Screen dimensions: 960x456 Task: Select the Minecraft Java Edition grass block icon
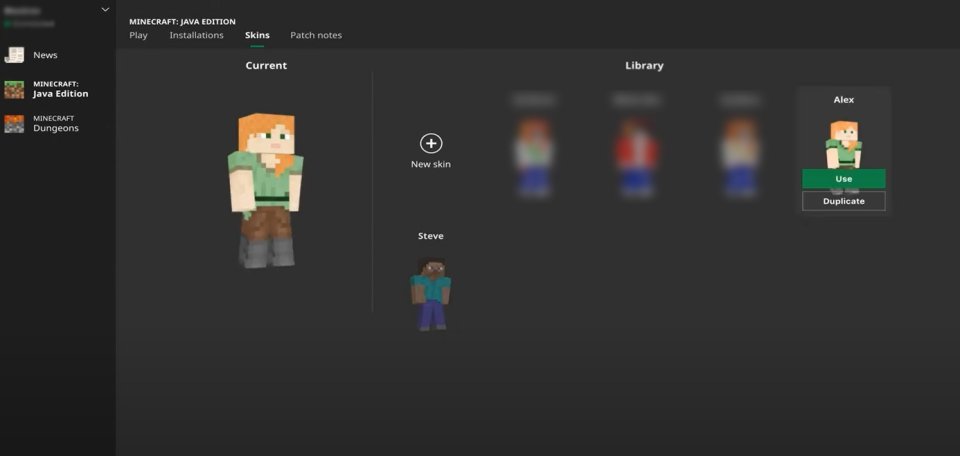point(14,89)
